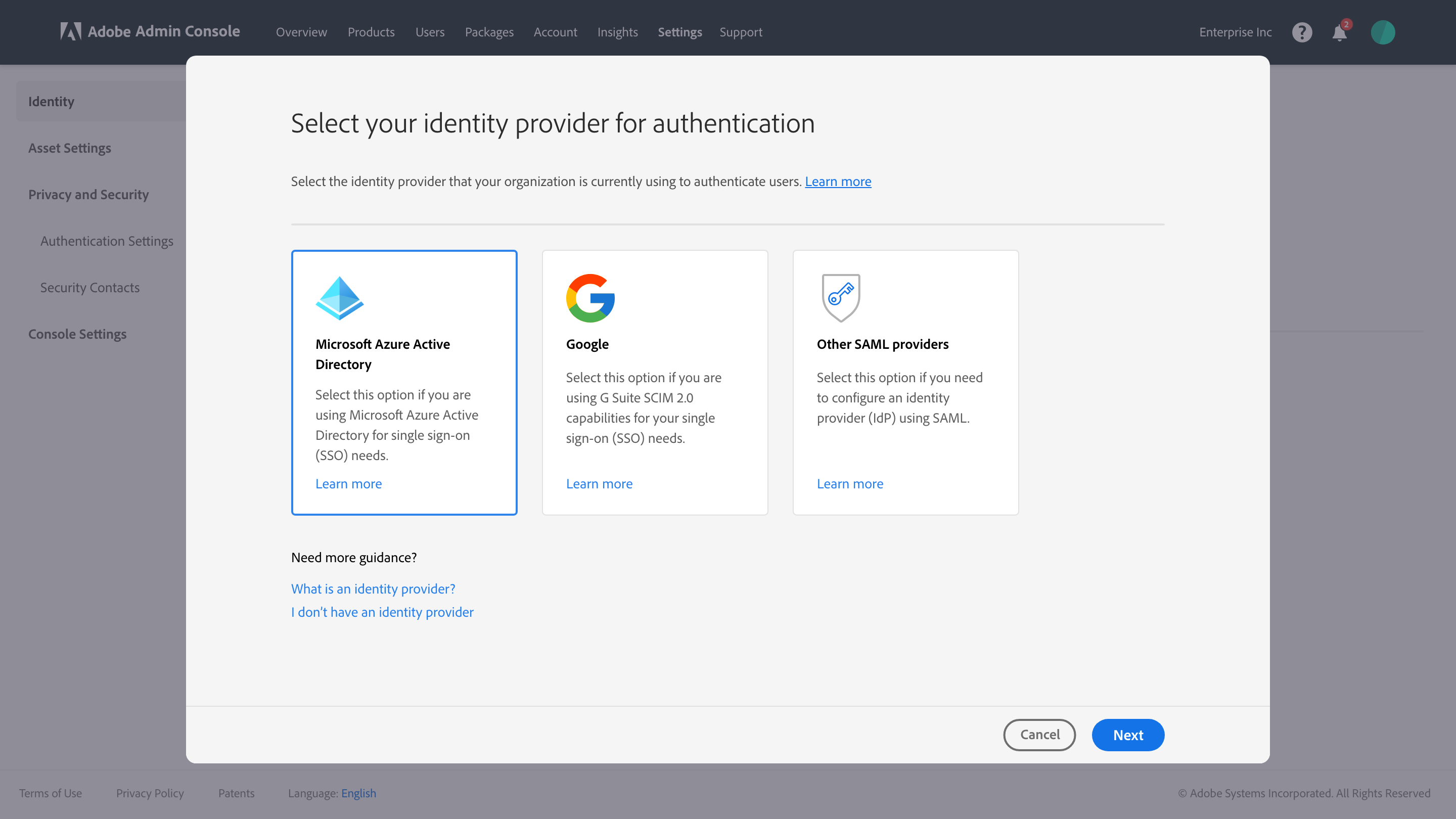Screen dimensions: 1456x819
Task: Open the user profile avatar
Action: point(1383,32)
